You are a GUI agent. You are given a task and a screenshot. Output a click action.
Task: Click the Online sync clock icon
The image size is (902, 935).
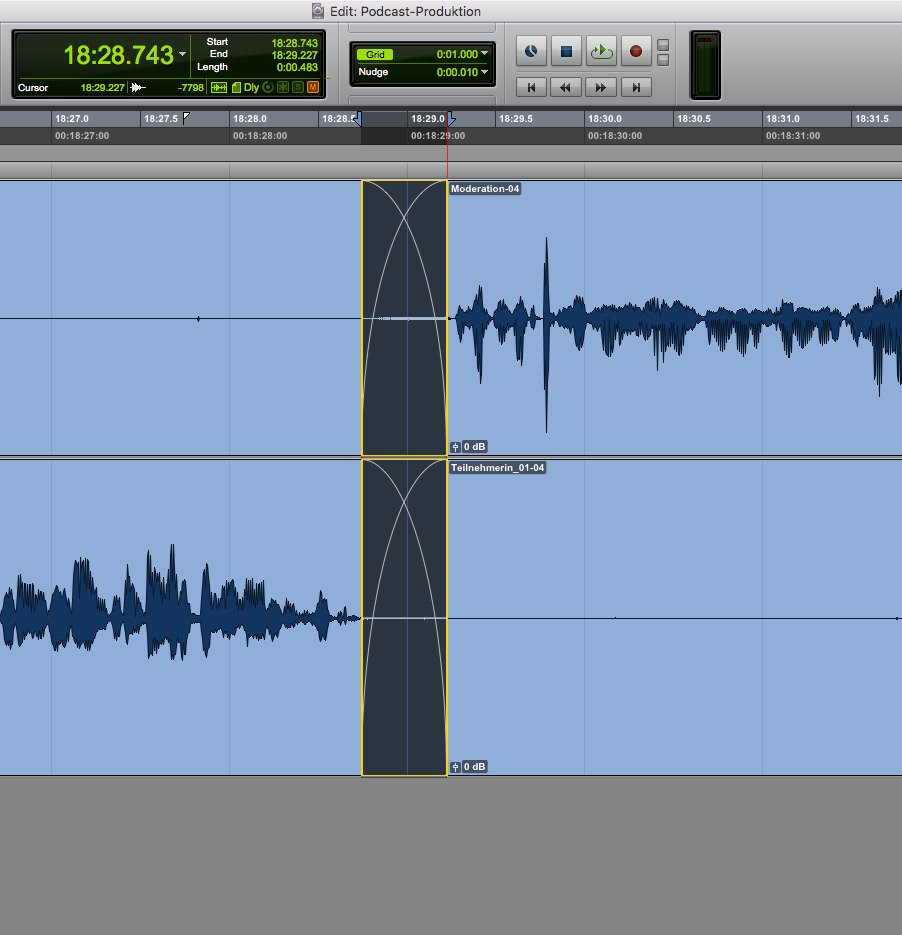pos(531,51)
